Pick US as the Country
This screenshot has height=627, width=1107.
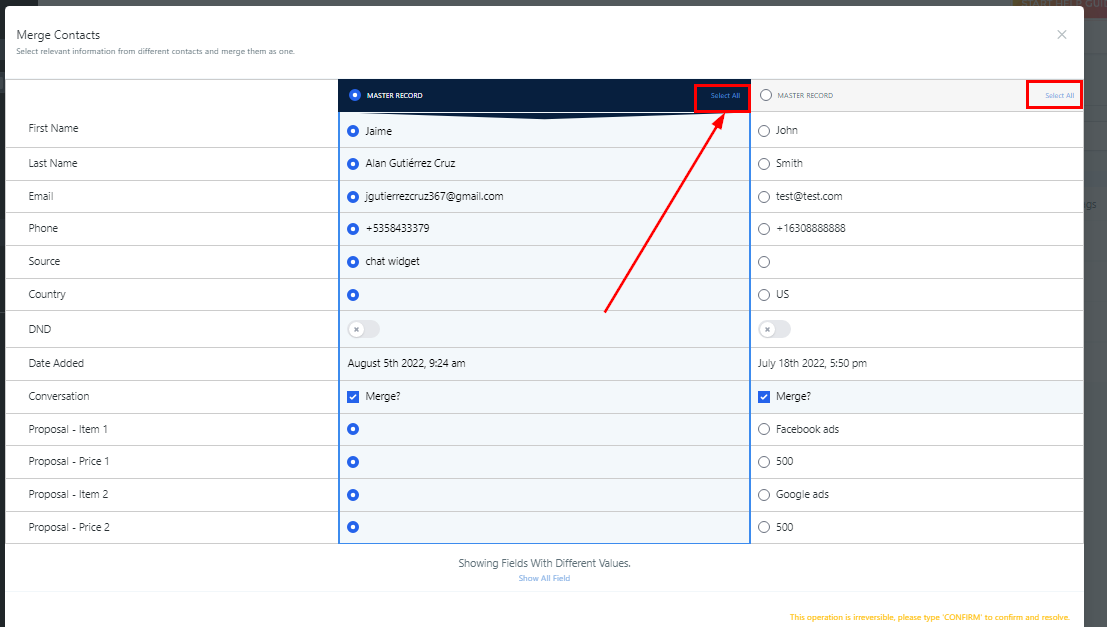(x=765, y=295)
